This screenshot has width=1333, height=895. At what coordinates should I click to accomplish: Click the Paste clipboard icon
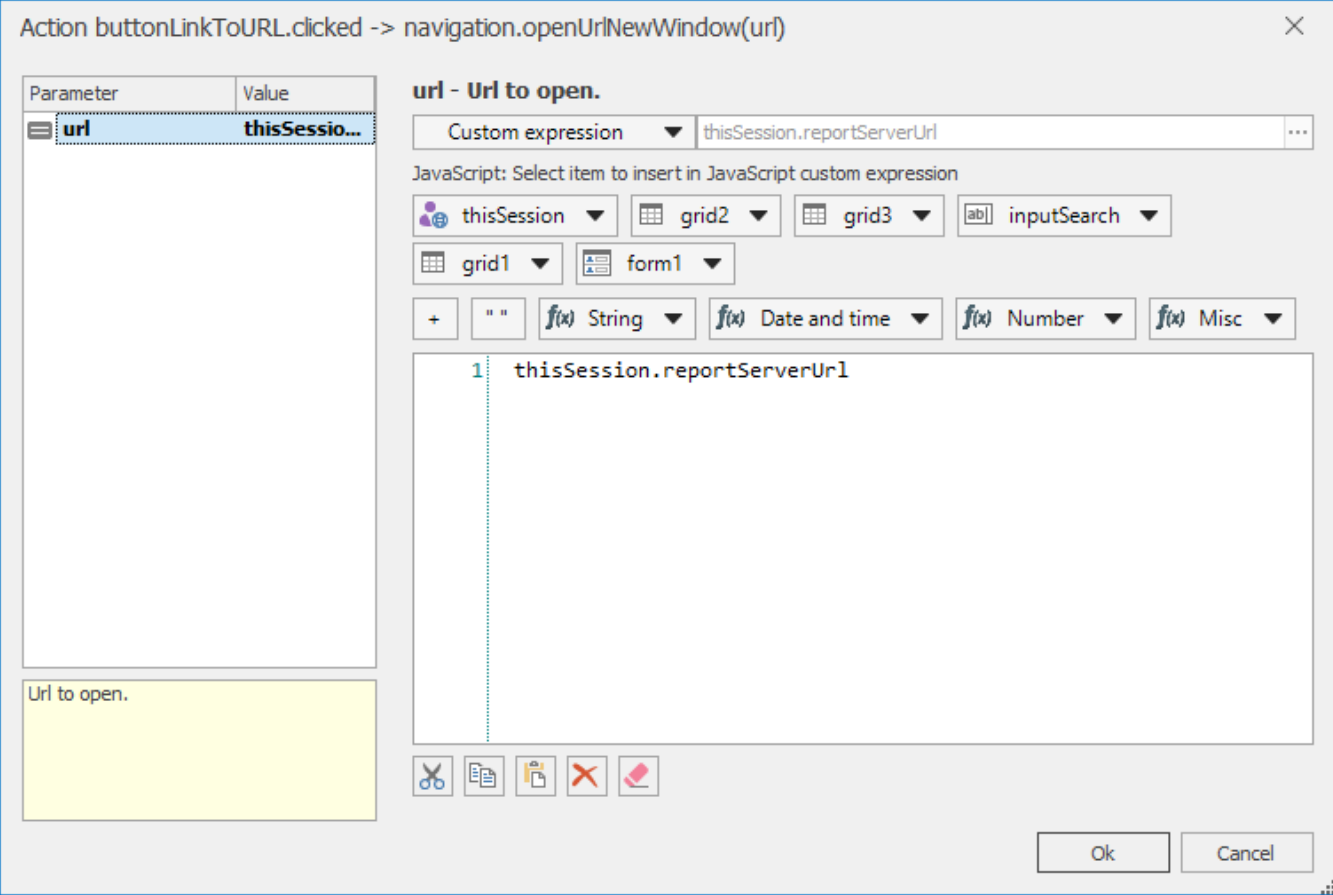536,776
